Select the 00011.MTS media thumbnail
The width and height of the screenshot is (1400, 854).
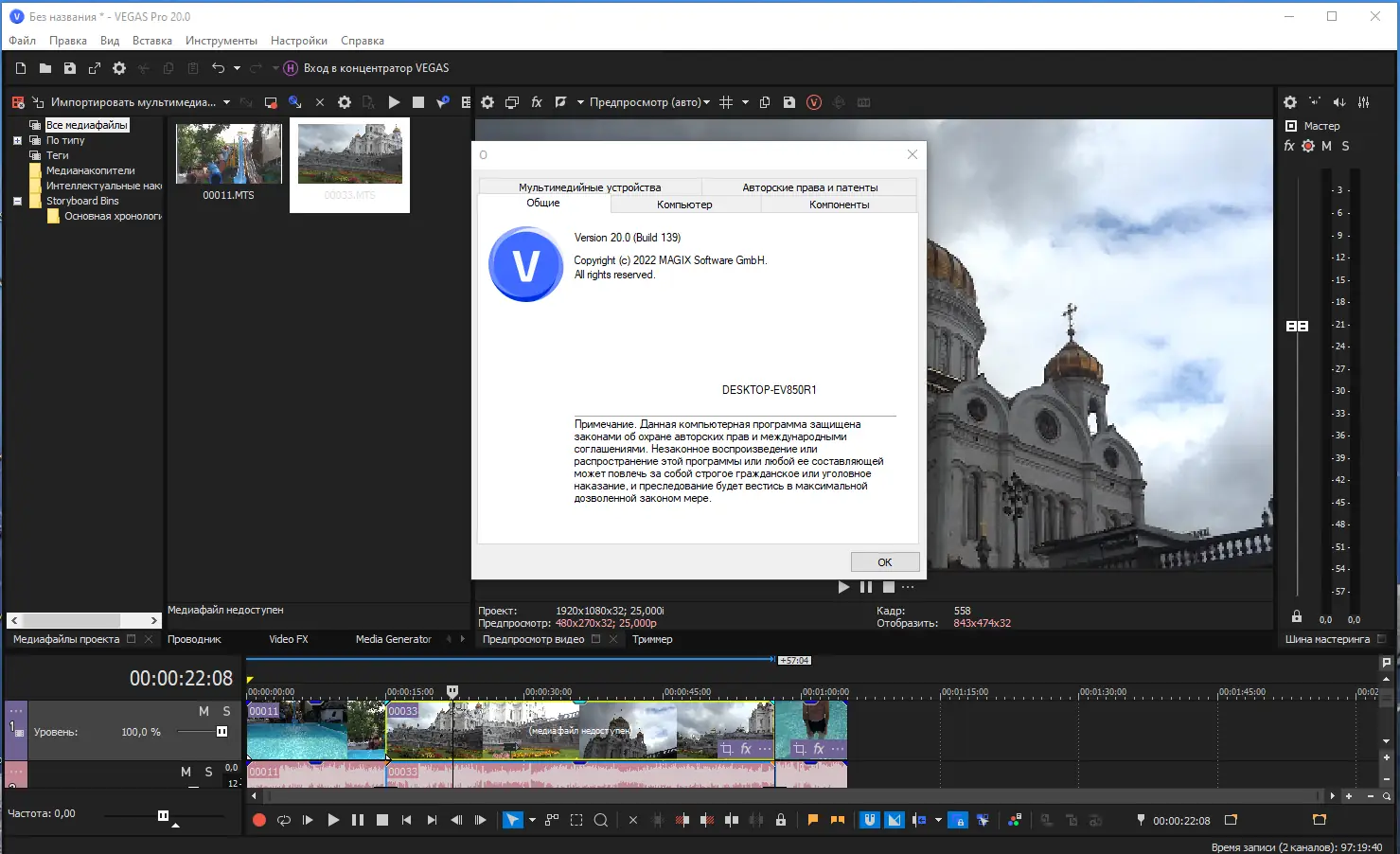(x=229, y=154)
